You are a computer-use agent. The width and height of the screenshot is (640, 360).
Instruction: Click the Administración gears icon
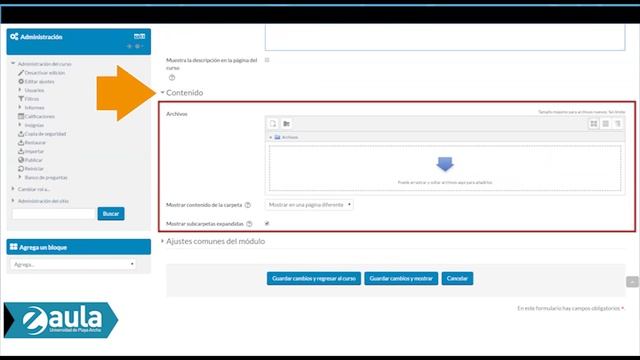pos(14,37)
